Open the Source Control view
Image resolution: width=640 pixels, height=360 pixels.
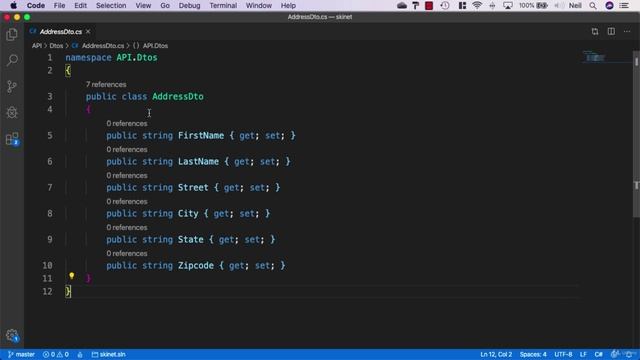[12, 87]
